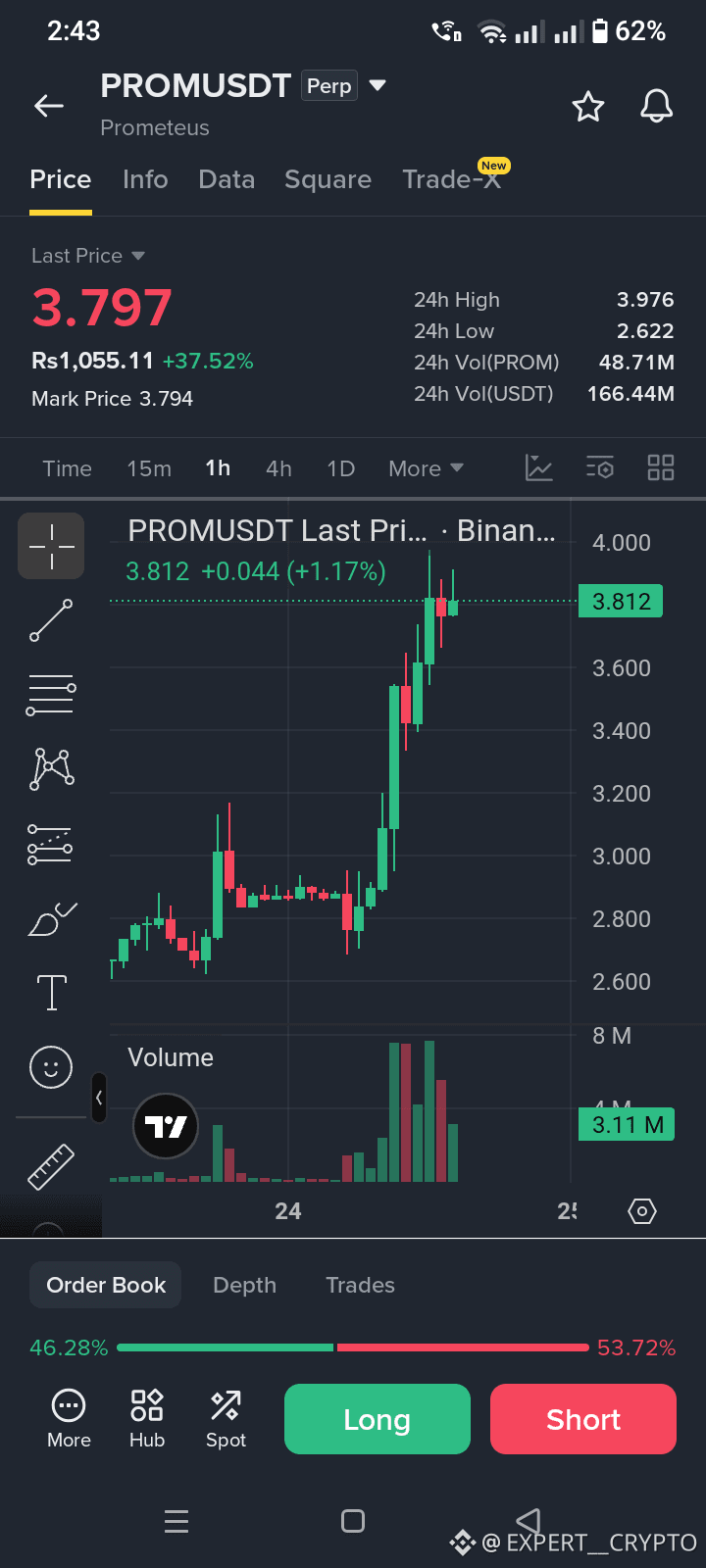Open the Last Price dropdown
Viewport: 706px width, 1568px height.
point(88,256)
